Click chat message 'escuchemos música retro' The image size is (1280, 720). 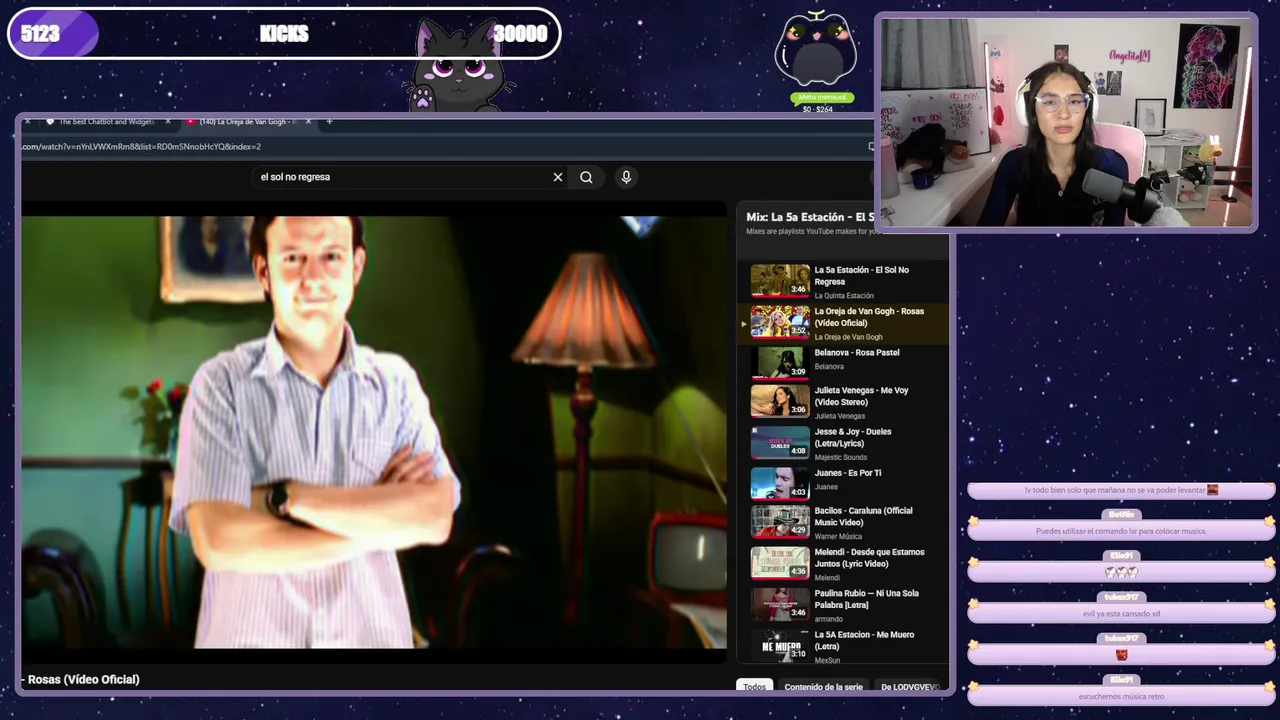[1121, 696]
